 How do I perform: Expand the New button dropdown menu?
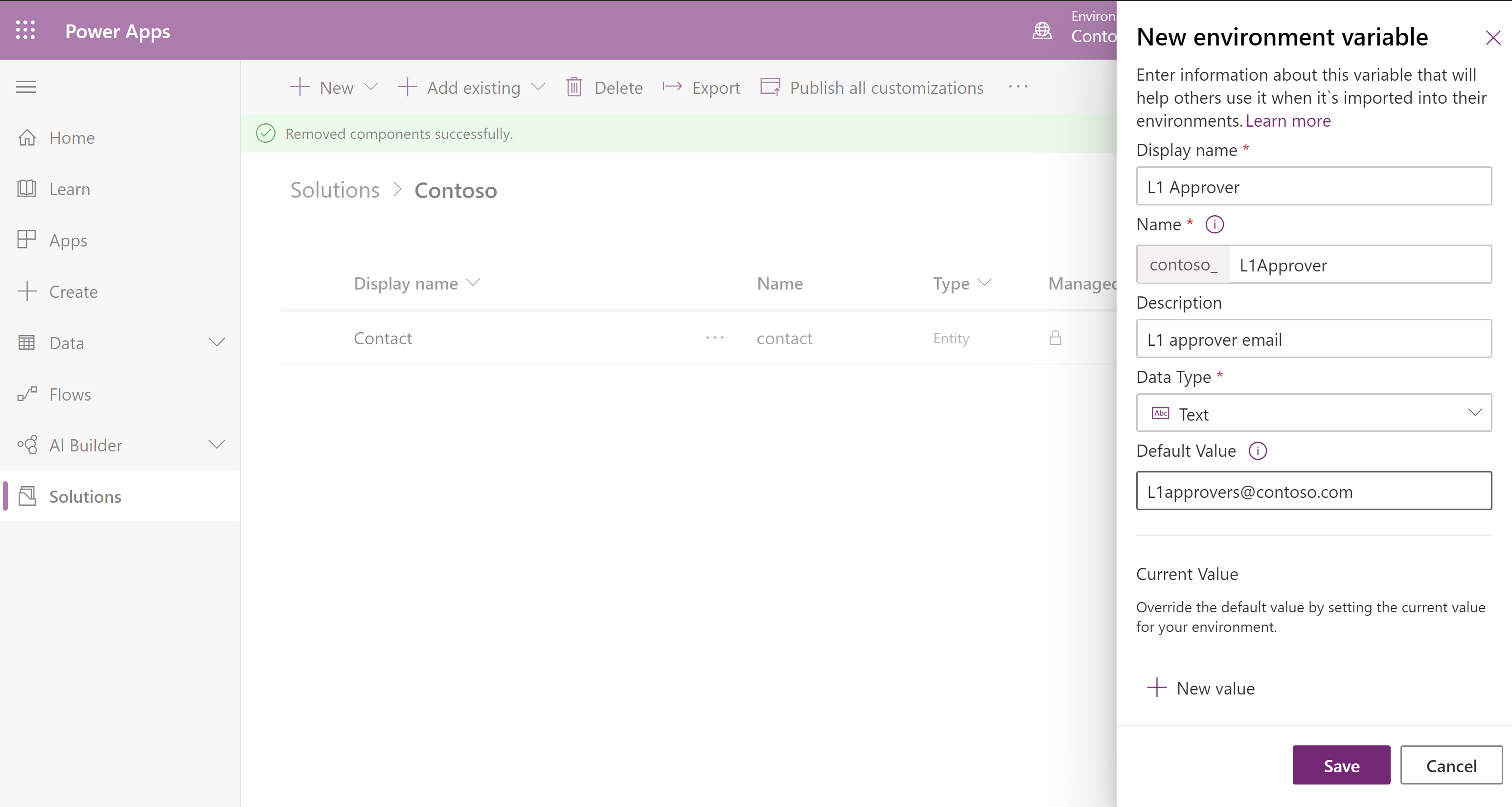(x=370, y=88)
